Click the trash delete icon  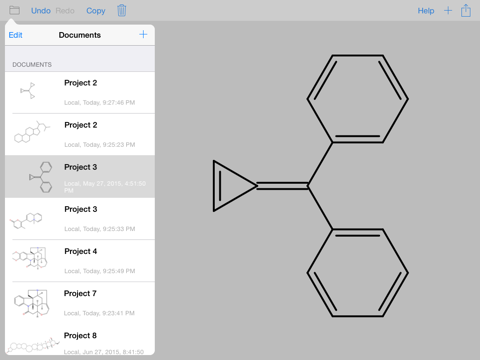click(122, 11)
